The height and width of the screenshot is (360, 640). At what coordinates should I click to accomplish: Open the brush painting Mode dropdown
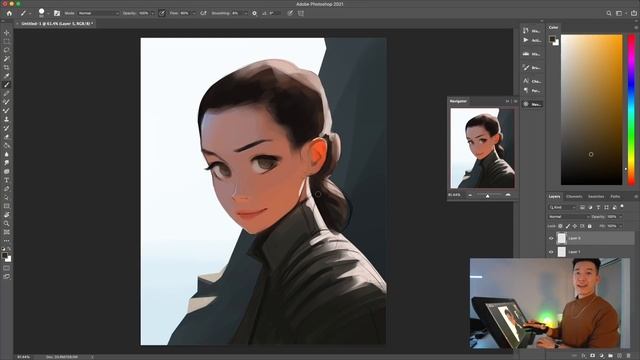point(98,13)
